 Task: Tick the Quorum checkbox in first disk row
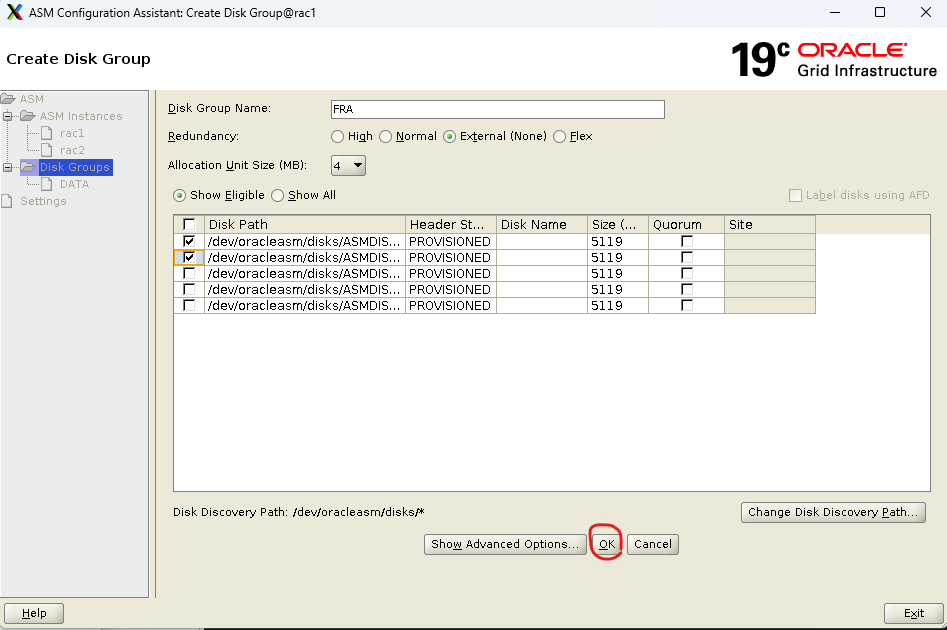pyautogui.click(x=687, y=241)
